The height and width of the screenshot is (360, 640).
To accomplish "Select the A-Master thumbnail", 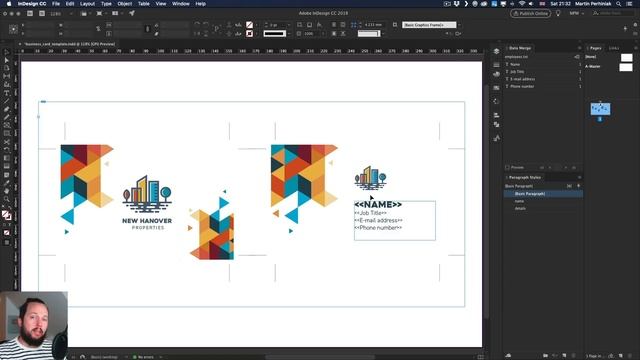I will pyautogui.click(x=626, y=67).
